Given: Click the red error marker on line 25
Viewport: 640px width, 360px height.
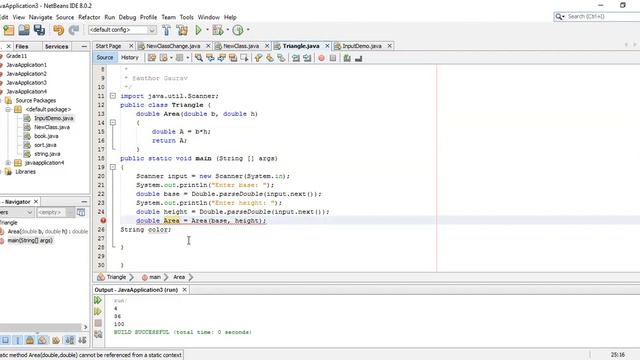Looking at the screenshot, I should pos(103,220).
